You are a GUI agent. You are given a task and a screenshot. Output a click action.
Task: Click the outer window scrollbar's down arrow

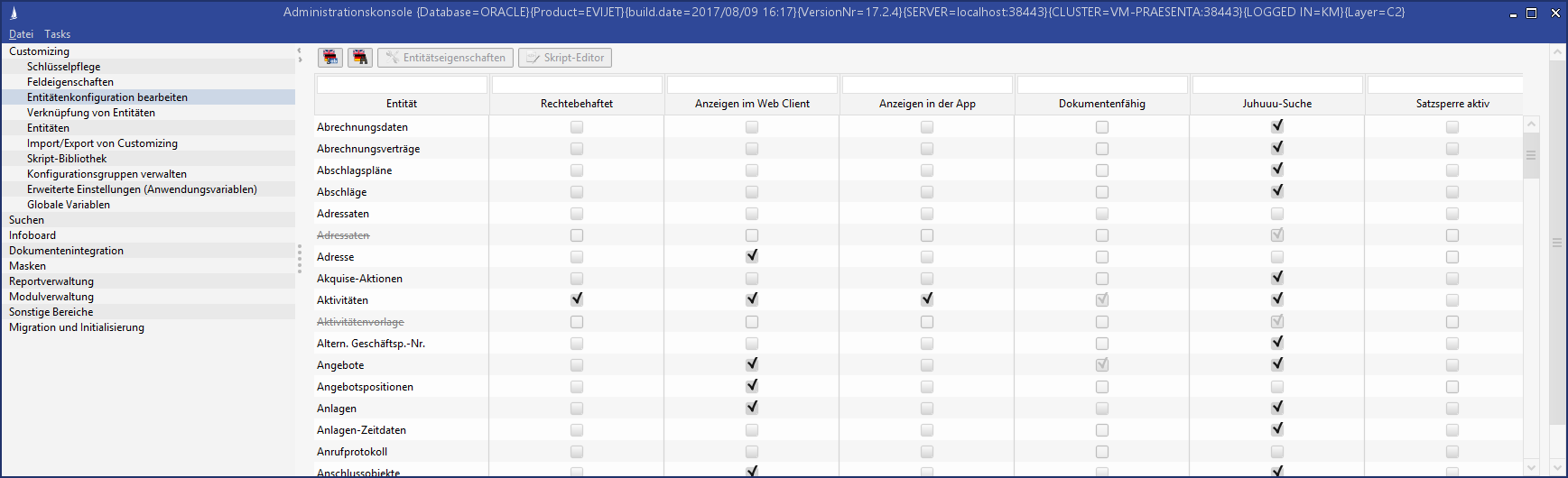[x=1557, y=467]
